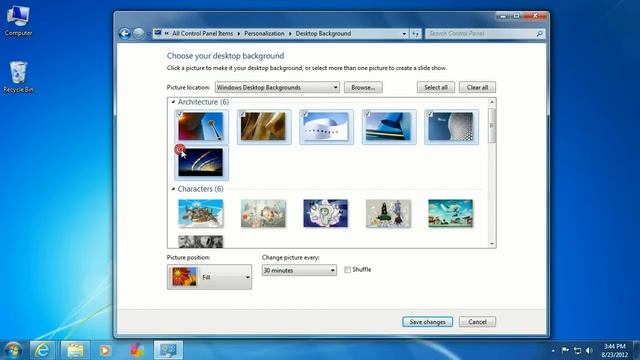This screenshot has height=360, width=640.
Task: Uncheck the golden beams wallpaper checkbox
Action: point(242,114)
